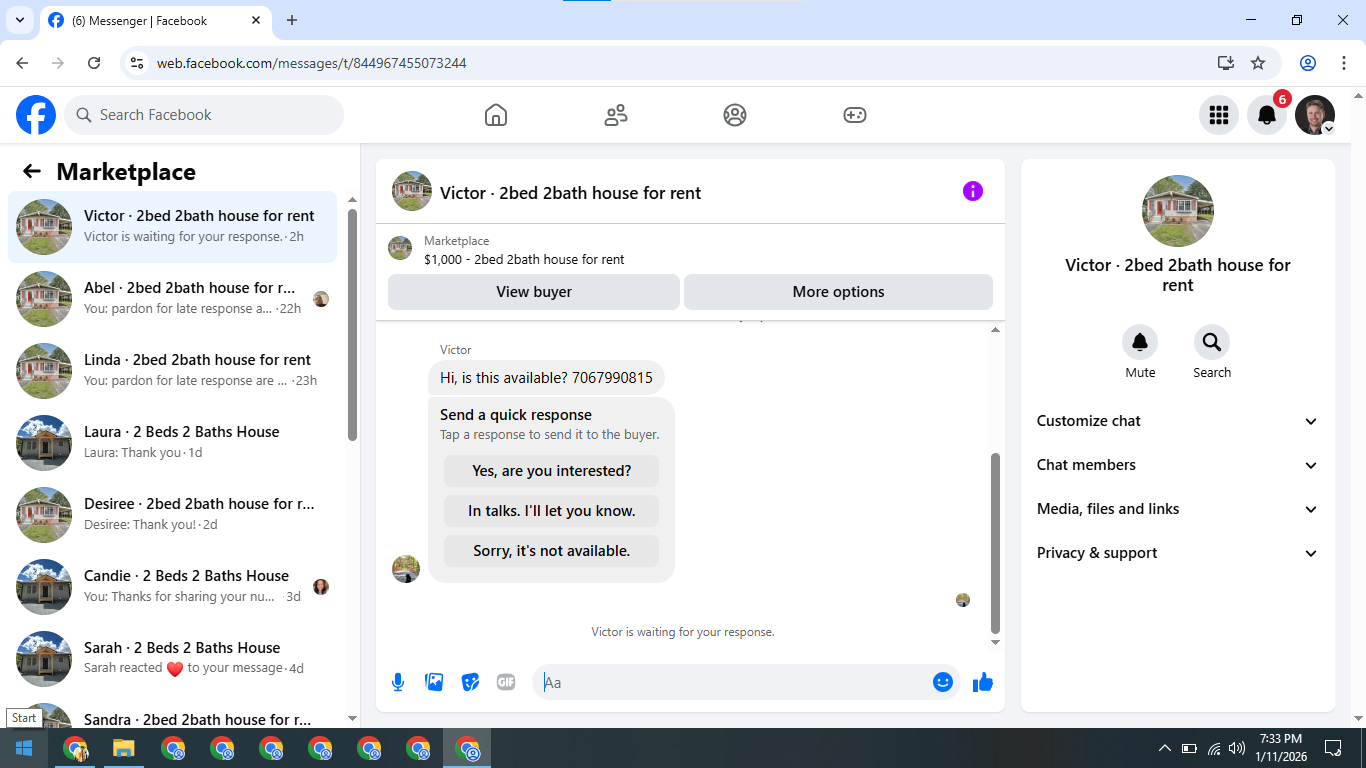Viewport: 1366px width, 768px height.
Task: Click the Search Facebook field
Action: pos(204,115)
